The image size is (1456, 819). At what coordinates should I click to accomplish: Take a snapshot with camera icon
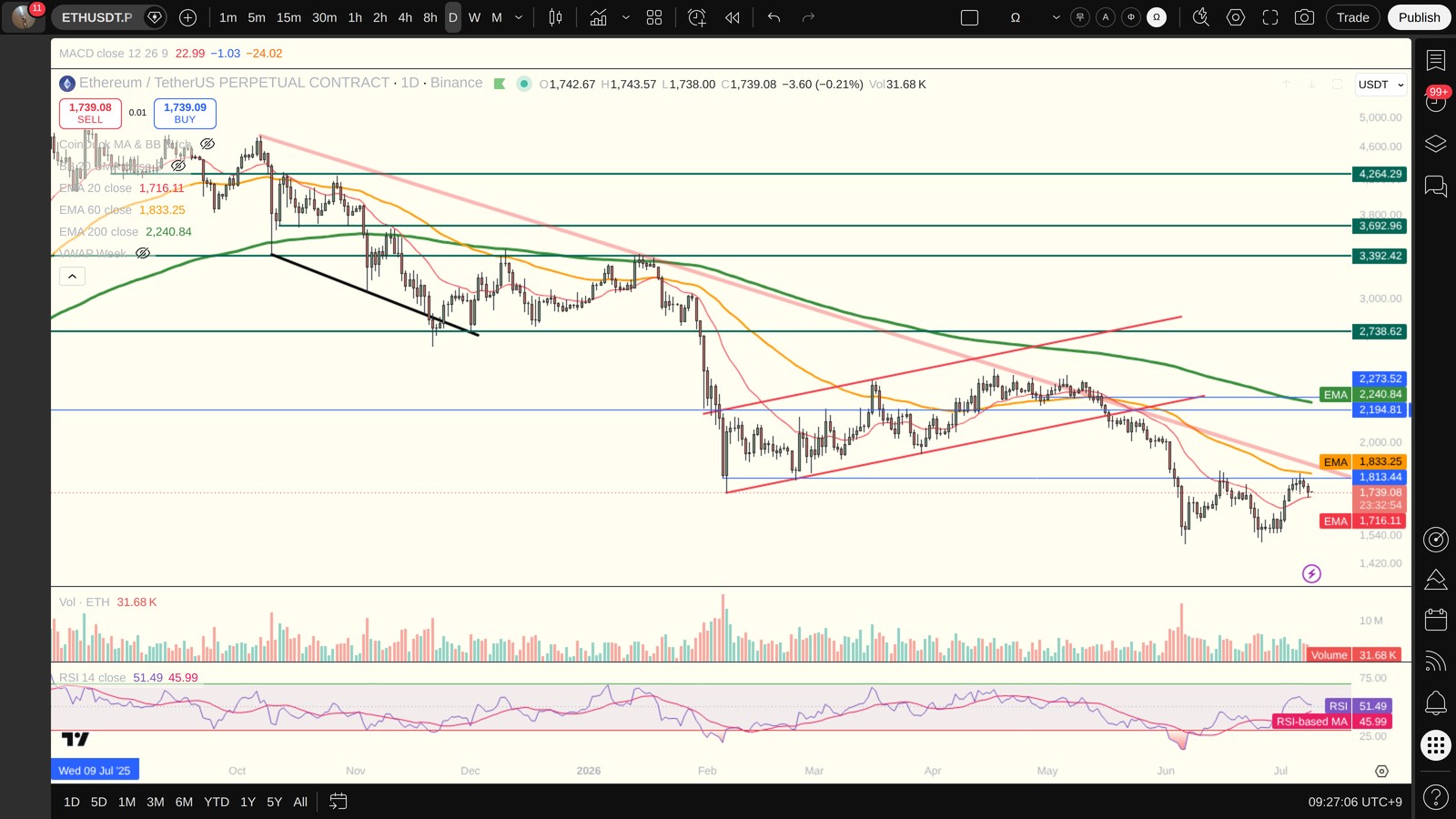[1304, 17]
